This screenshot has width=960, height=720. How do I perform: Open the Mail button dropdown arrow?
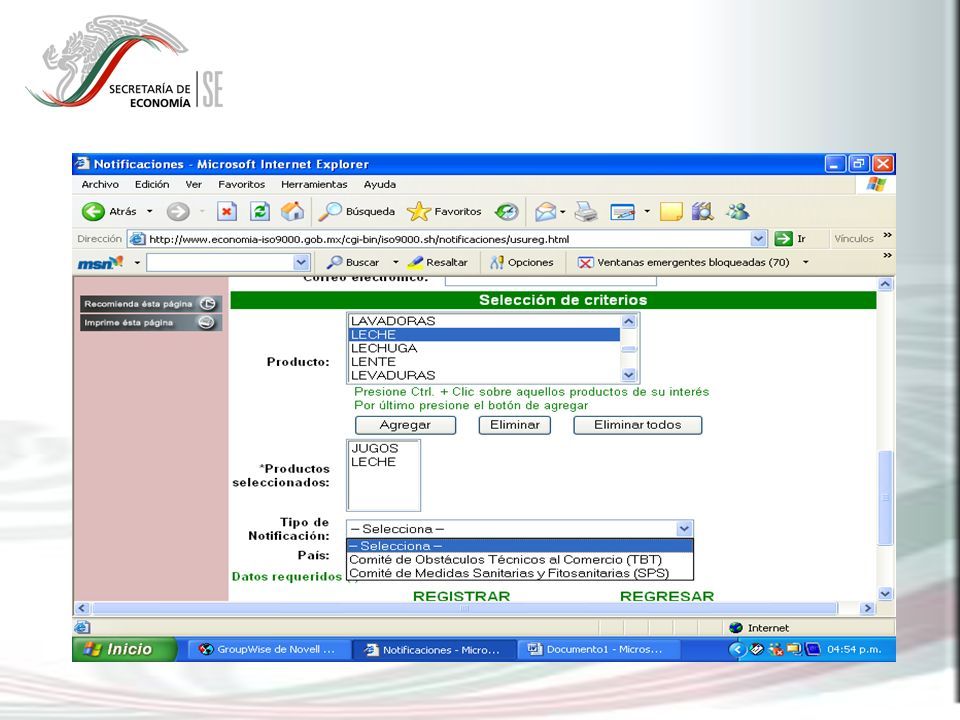[x=562, y=212]
